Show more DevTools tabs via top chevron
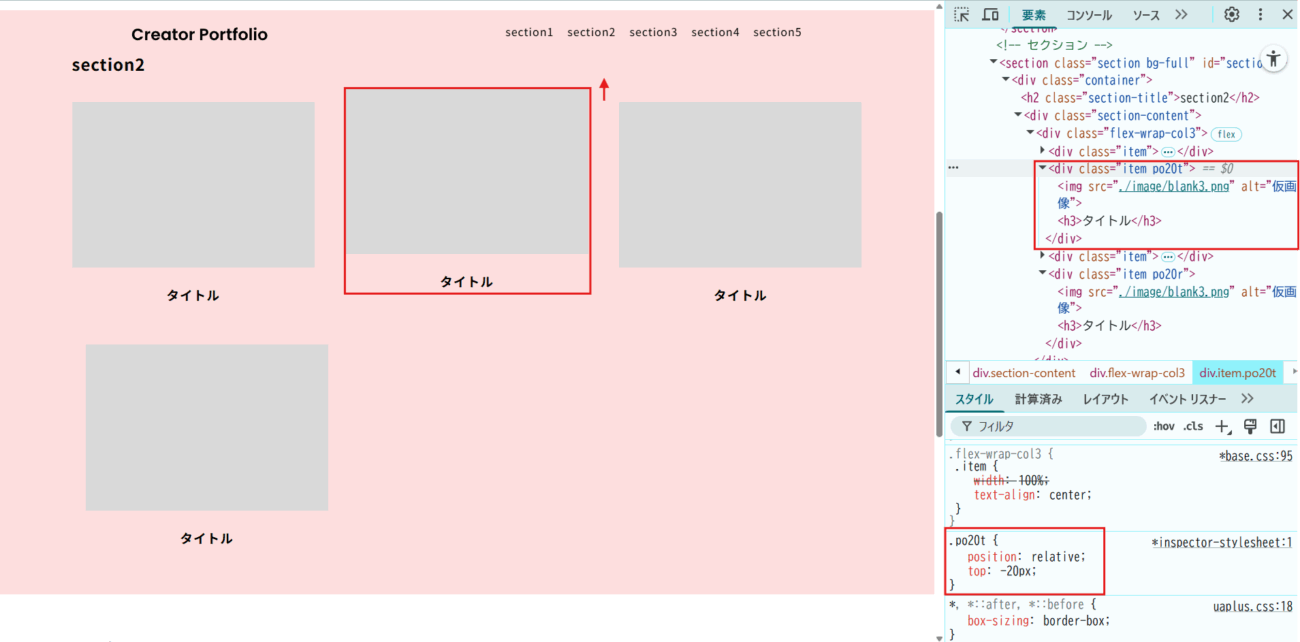The image size is (1300, 642). [1181, 15]
